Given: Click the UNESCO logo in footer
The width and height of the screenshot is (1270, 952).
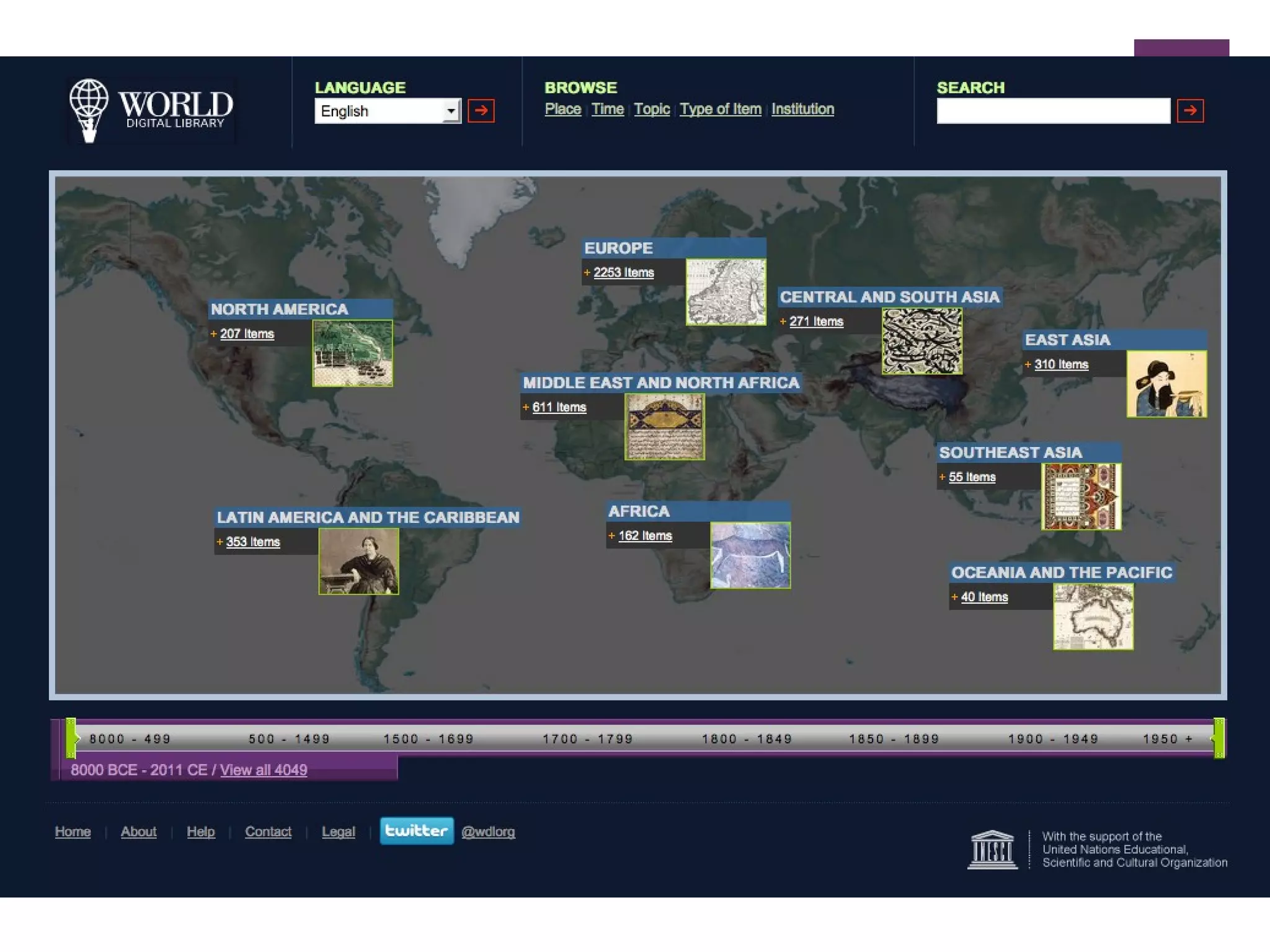Looking at the screenshot, I should [992, 849].
